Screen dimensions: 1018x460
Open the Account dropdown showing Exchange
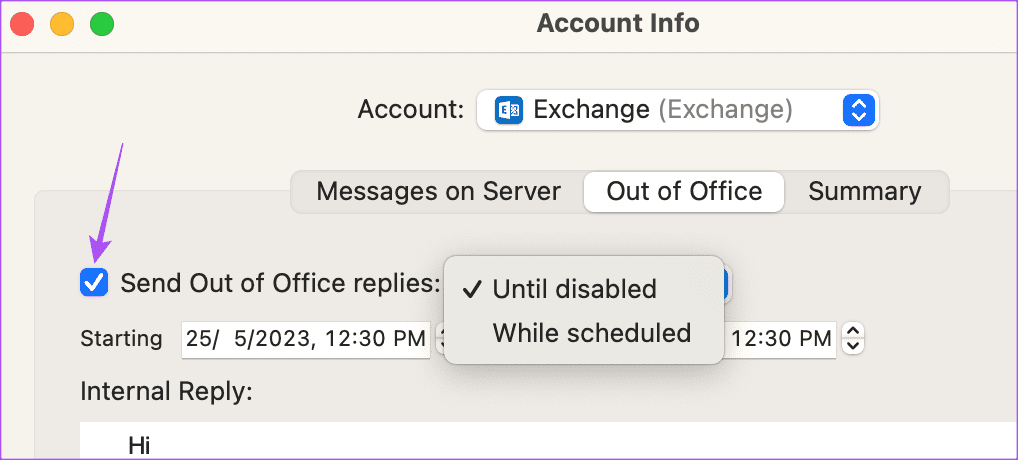(x=678, y=110)
